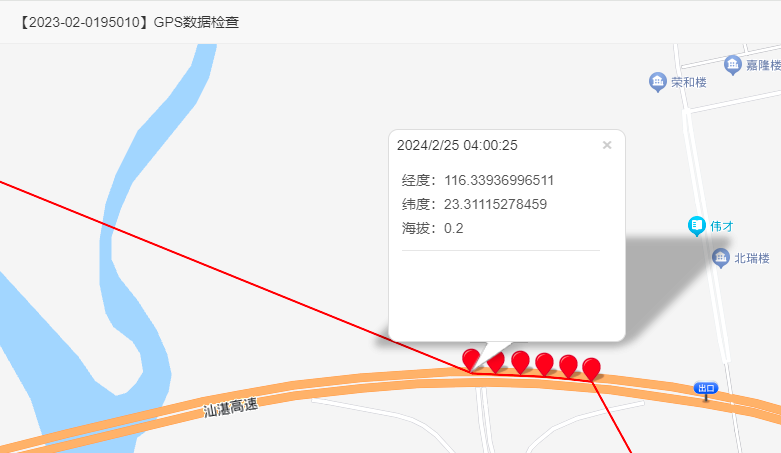
Task: Click the first (leftmost) red GPS marker
Action: 471,359
